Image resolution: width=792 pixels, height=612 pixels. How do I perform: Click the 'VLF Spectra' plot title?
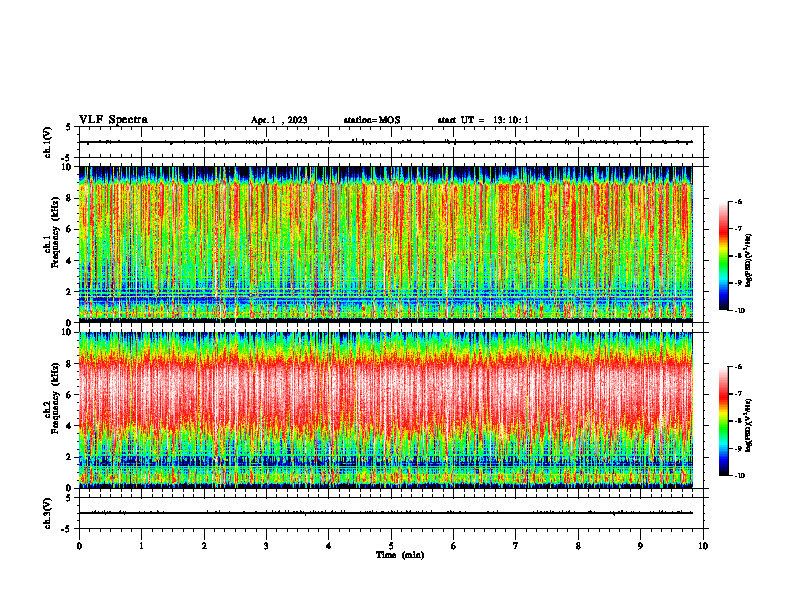coord(113,120)
